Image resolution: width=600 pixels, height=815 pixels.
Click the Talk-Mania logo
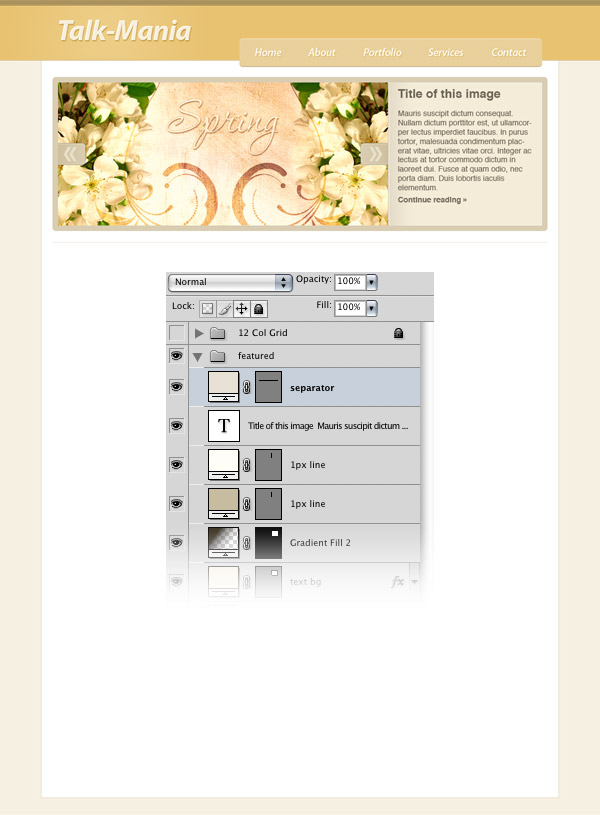[124, 31]
